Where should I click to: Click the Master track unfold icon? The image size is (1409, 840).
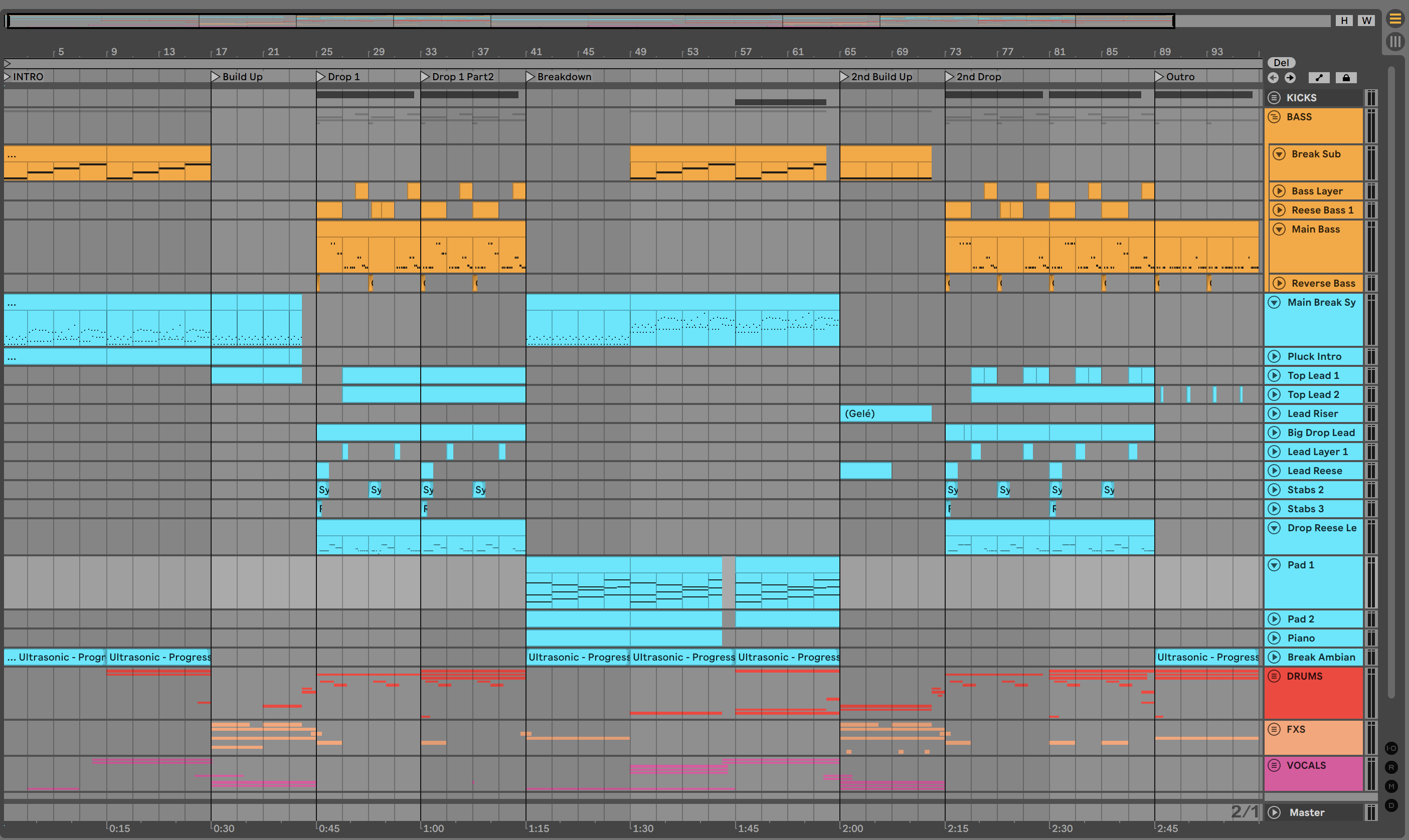tap(1274, 812)
